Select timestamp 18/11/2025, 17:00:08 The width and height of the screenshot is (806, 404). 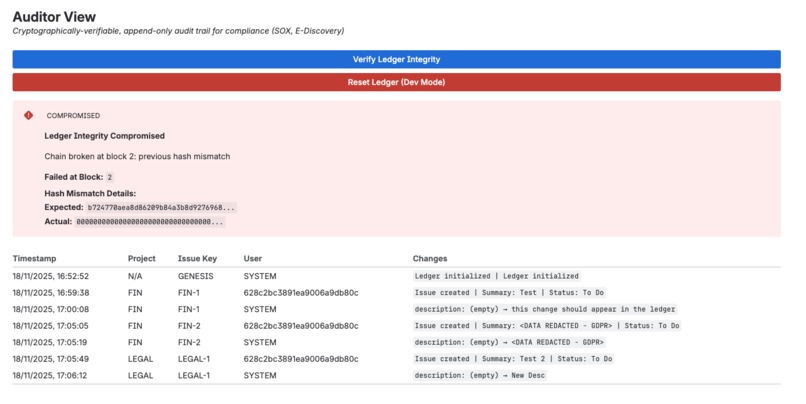pos(51,309)
